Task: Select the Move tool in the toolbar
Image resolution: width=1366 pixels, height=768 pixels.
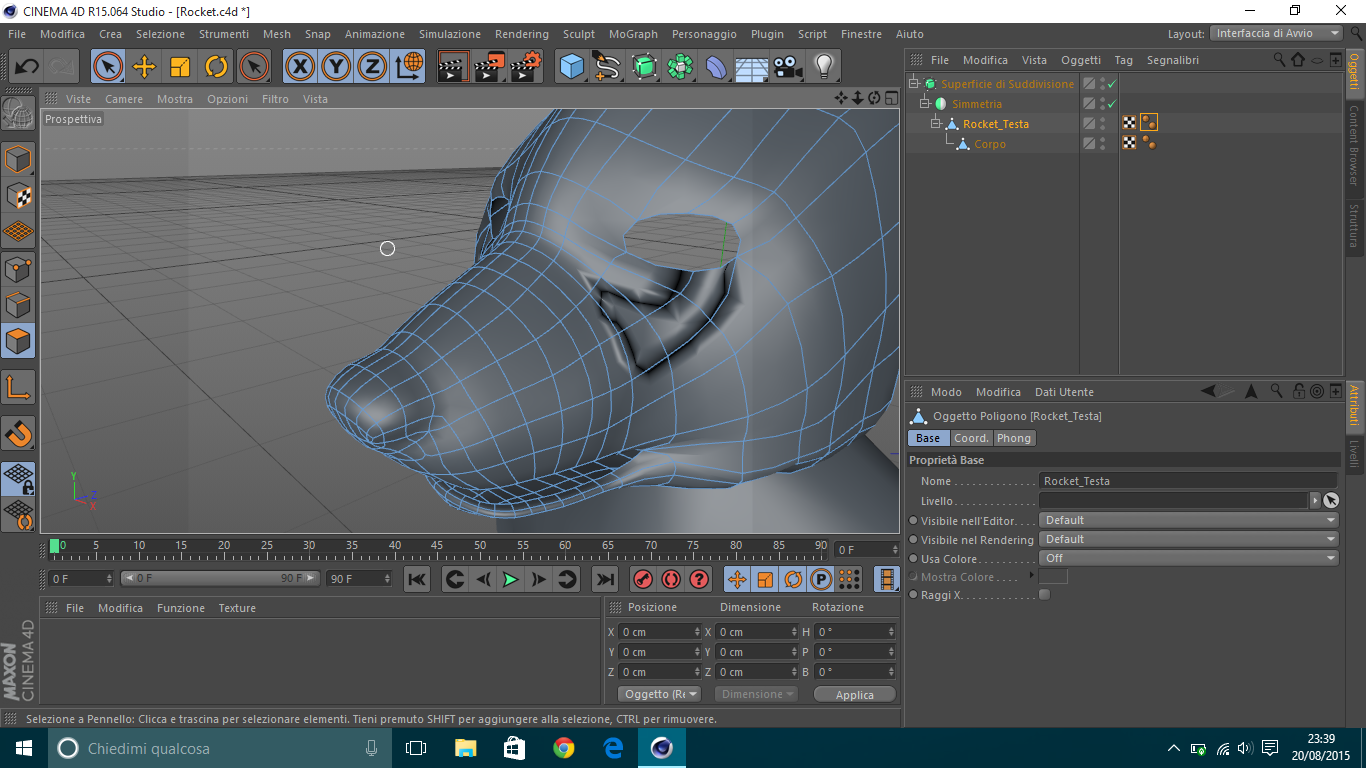Action: point(144,67)
